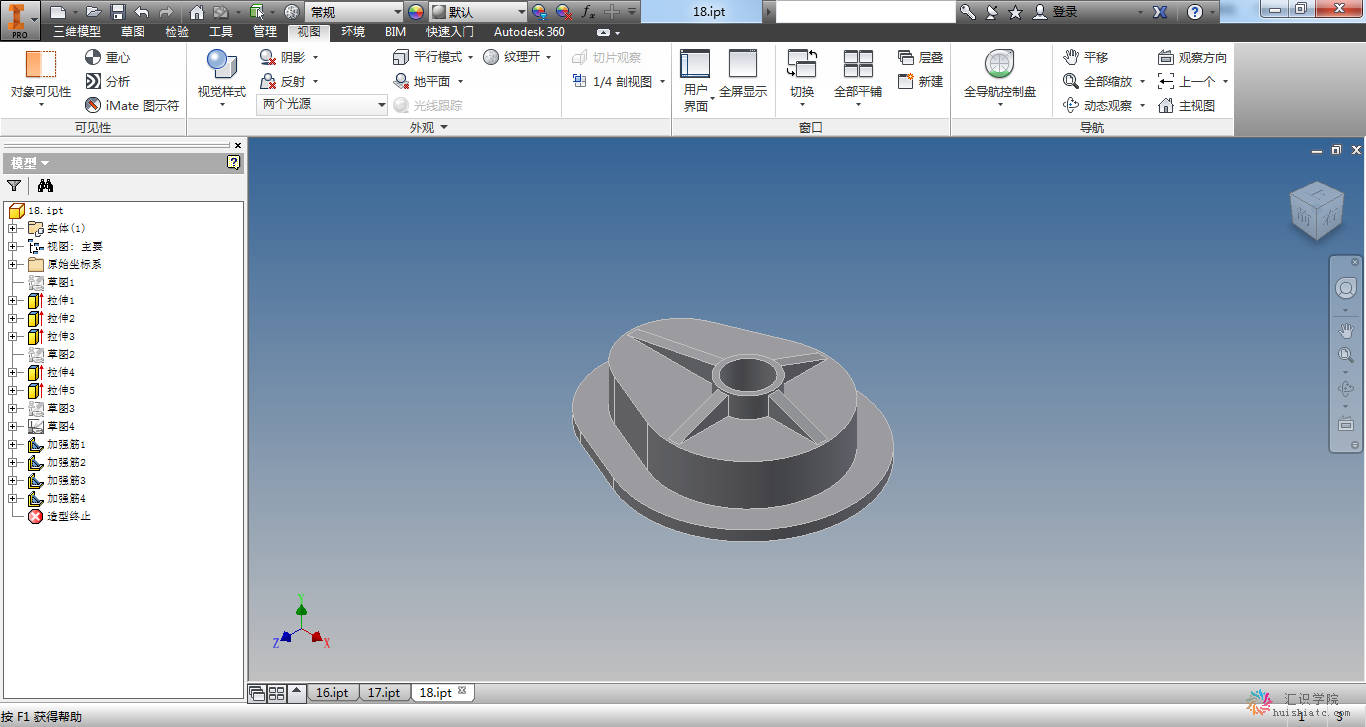Click the fx parameters icon
Screen dimensions: 1366x727
click(x=589, y=12)
